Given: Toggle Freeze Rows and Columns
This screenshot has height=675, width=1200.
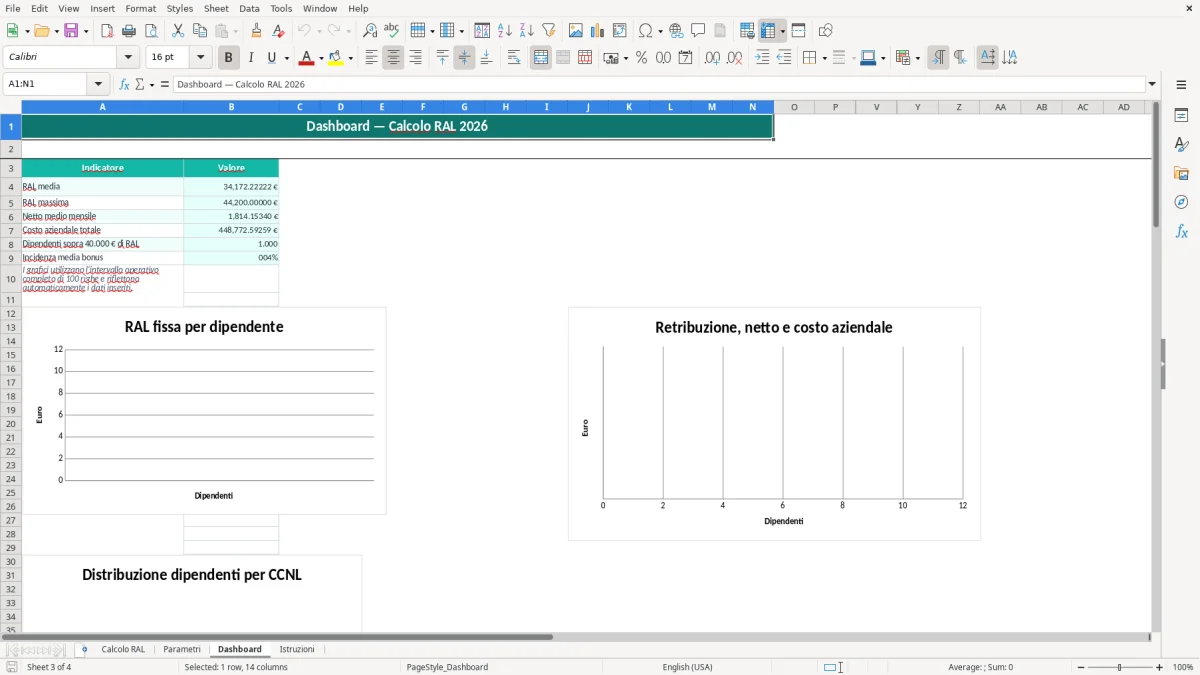Looking at the screenshot, I should (769, 31).
